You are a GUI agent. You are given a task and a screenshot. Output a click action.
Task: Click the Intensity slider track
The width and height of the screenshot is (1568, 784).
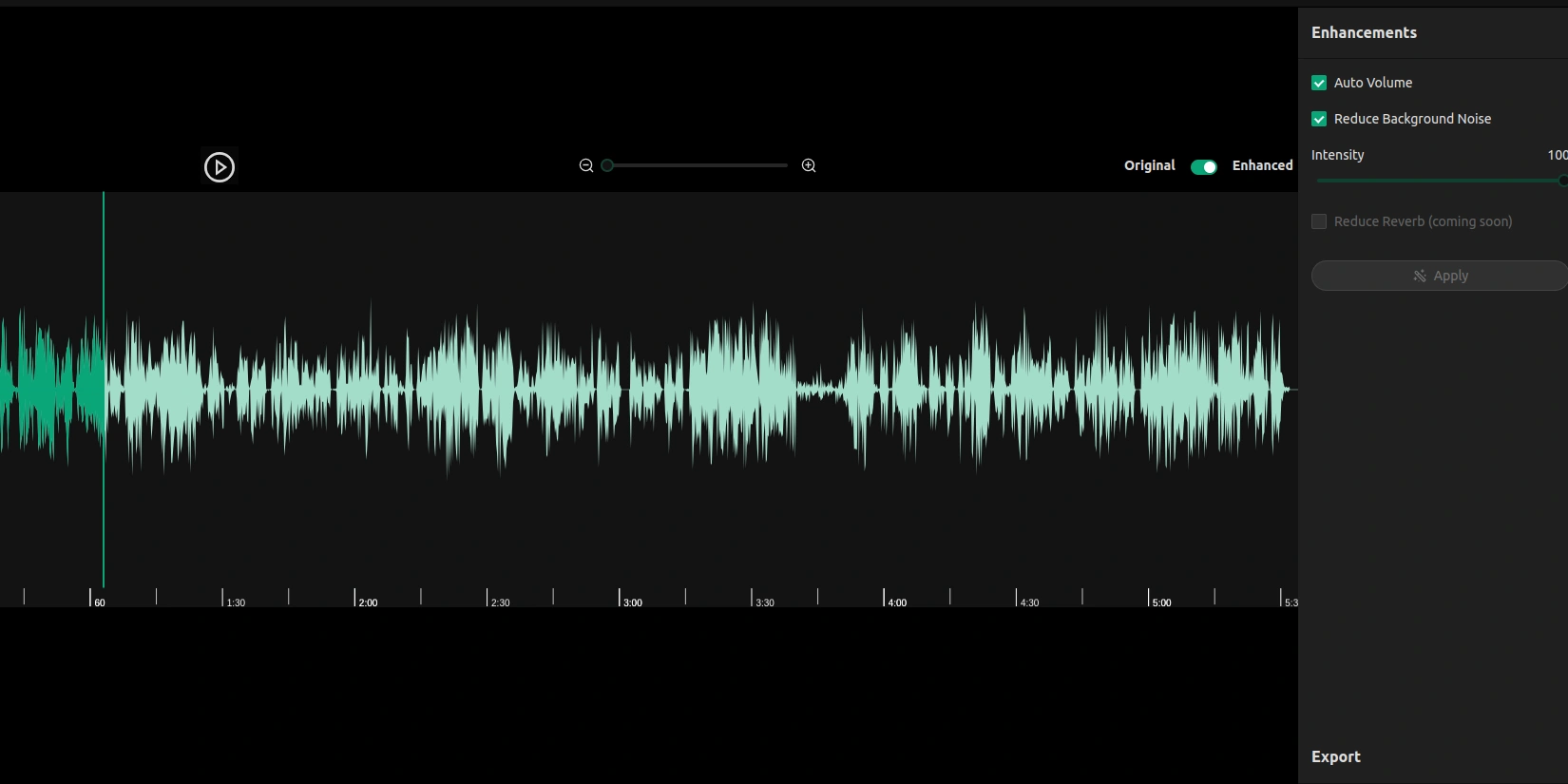1437,181
